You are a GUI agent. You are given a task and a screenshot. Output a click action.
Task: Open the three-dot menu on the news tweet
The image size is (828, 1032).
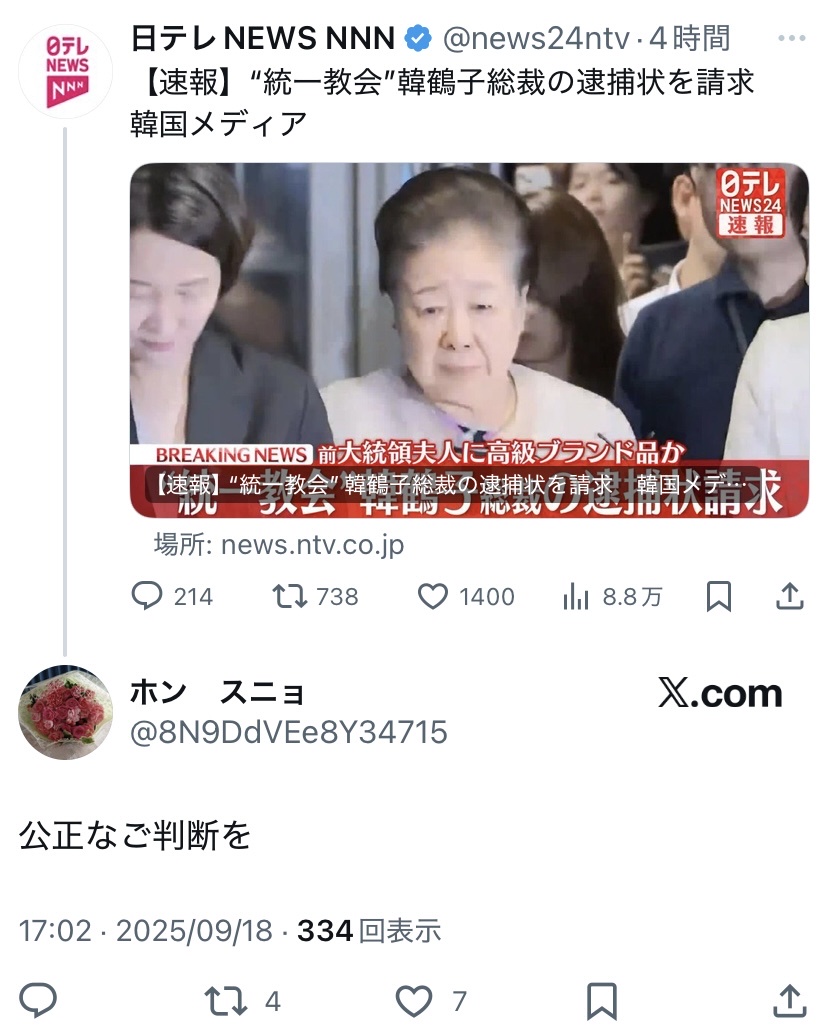(x=791, y=38)
